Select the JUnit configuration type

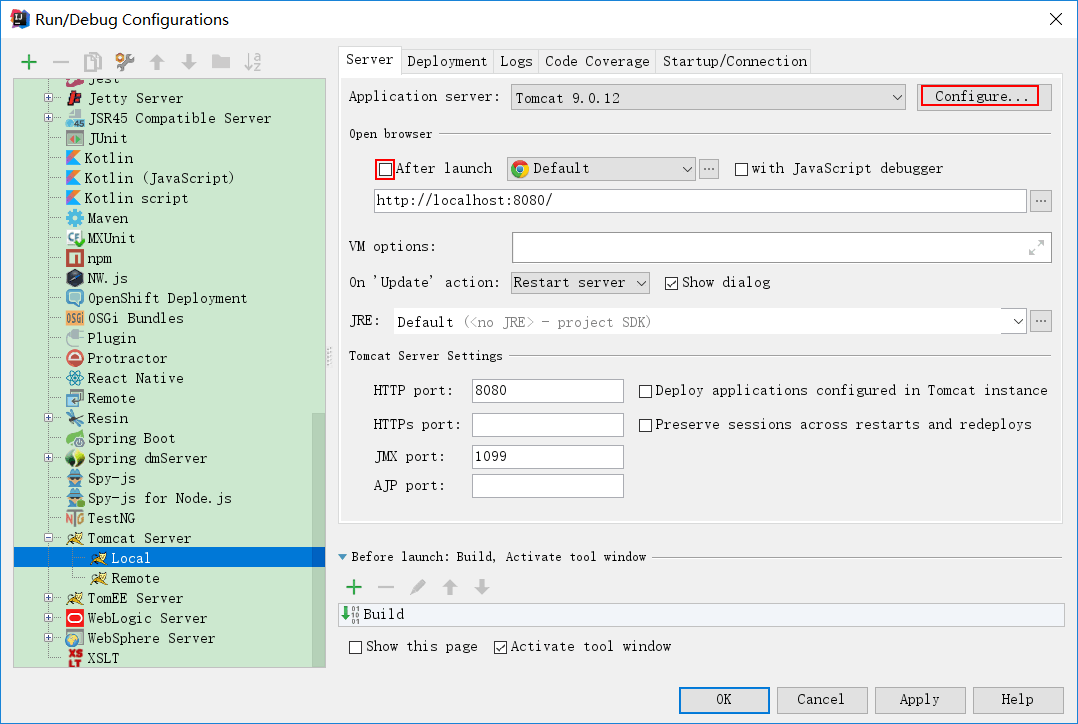[x=96, y=138]
